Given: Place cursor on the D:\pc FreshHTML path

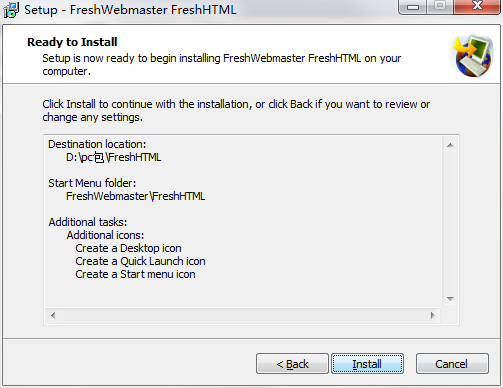Looking at the screenshot, I should point(113,157).
